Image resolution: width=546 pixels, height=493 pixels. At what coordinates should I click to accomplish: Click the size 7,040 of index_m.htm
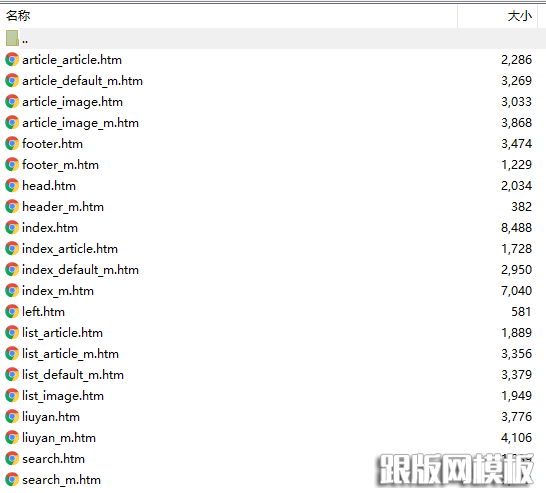[516, 291]
